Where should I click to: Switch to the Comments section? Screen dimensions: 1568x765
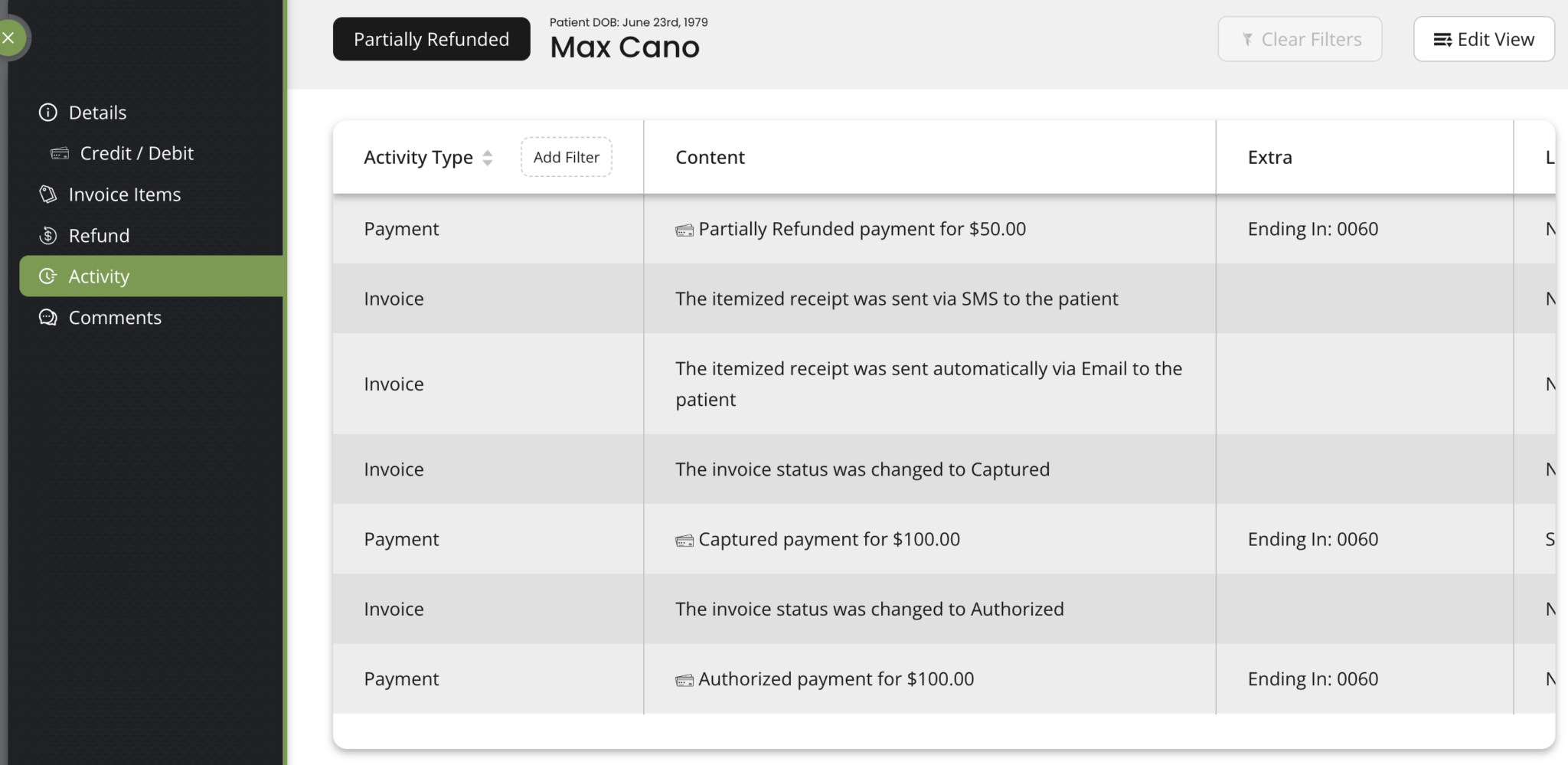point(114,317)
